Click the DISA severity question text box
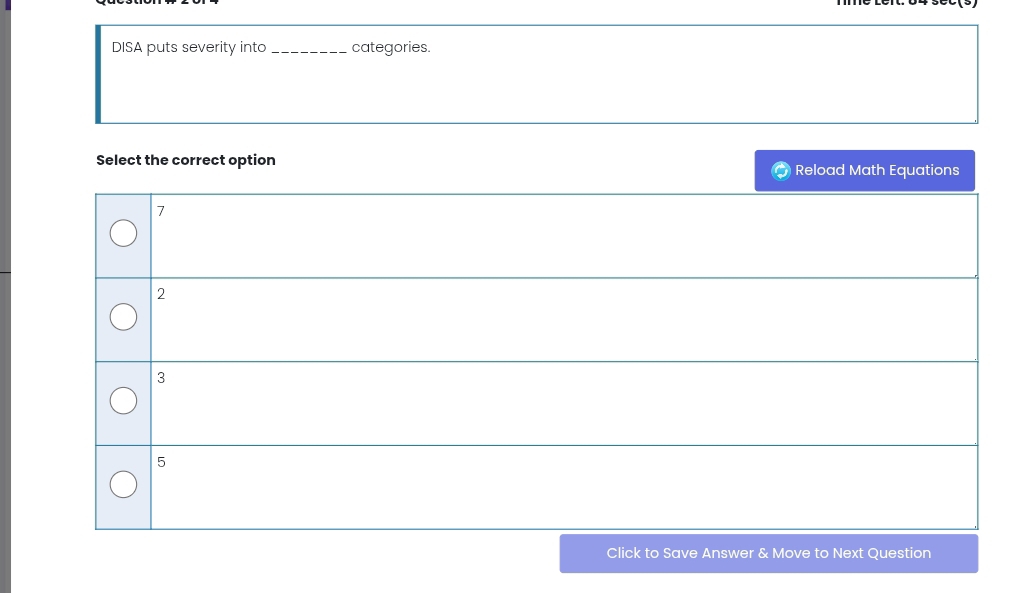Viewport: 1023px width, 593px height. tap(538, 75)
